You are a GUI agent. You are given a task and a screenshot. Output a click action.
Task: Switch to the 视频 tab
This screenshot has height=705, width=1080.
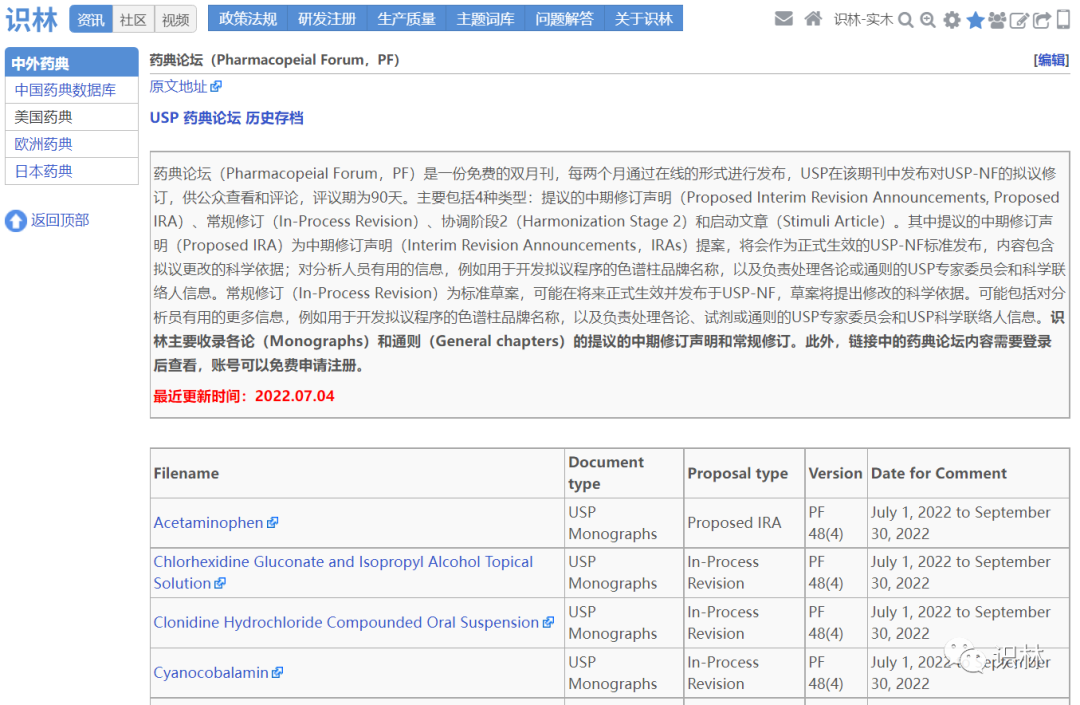[x=176, y=19]
